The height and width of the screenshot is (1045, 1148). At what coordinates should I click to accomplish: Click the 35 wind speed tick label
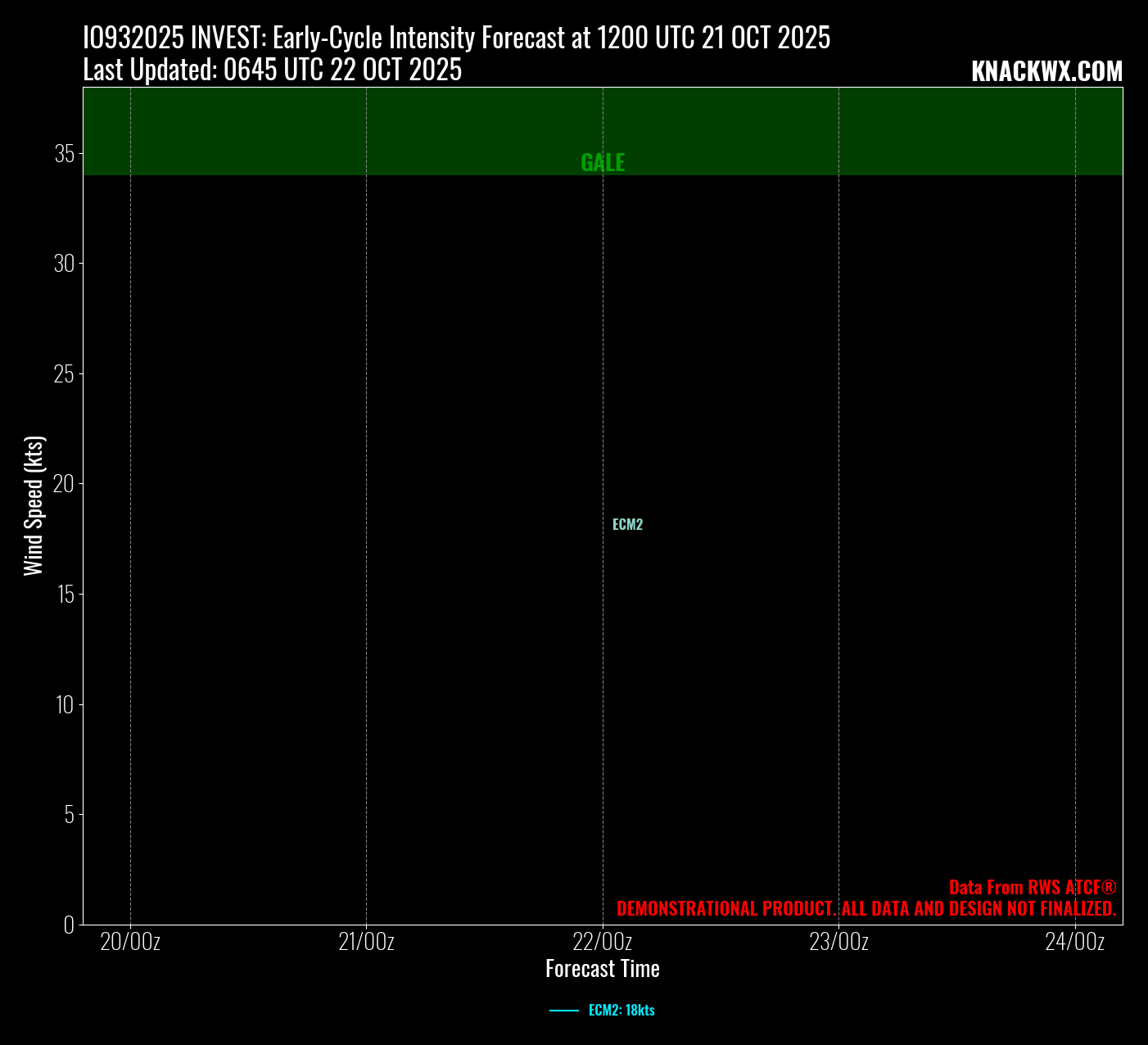(x=65, y=154)
